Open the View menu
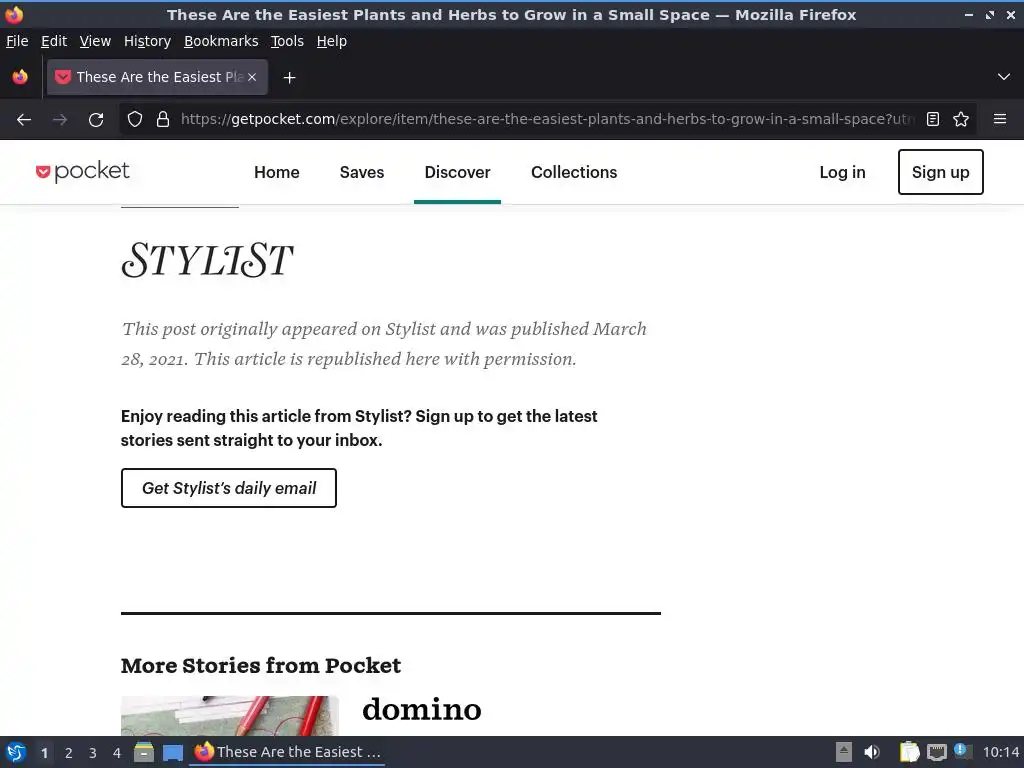Image resolution: width=1024 pixels, height=768 pixels. (x=95, y=41)
